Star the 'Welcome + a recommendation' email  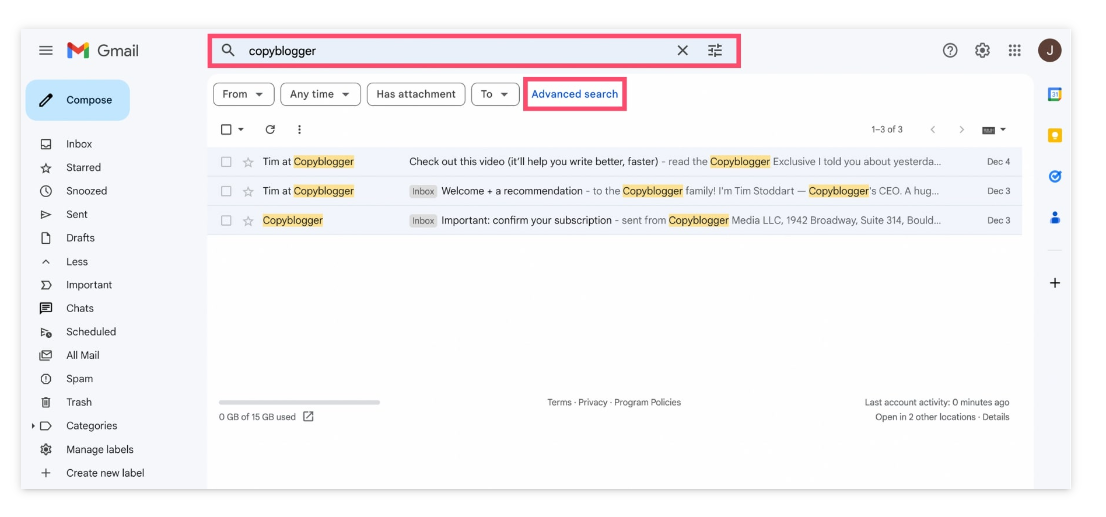tap(248, 191)
